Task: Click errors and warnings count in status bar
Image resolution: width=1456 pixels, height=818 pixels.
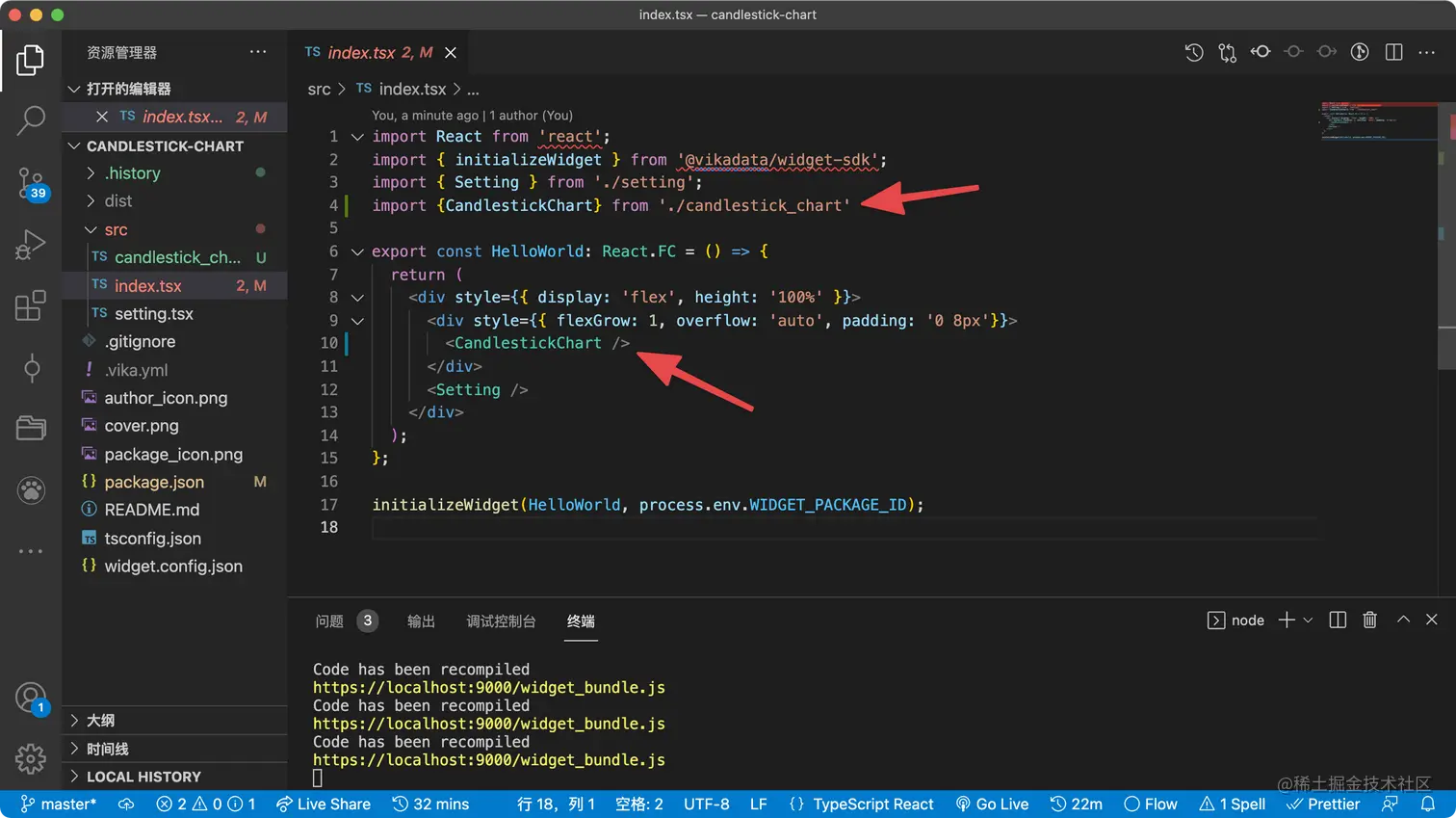Action: [205, 804]
